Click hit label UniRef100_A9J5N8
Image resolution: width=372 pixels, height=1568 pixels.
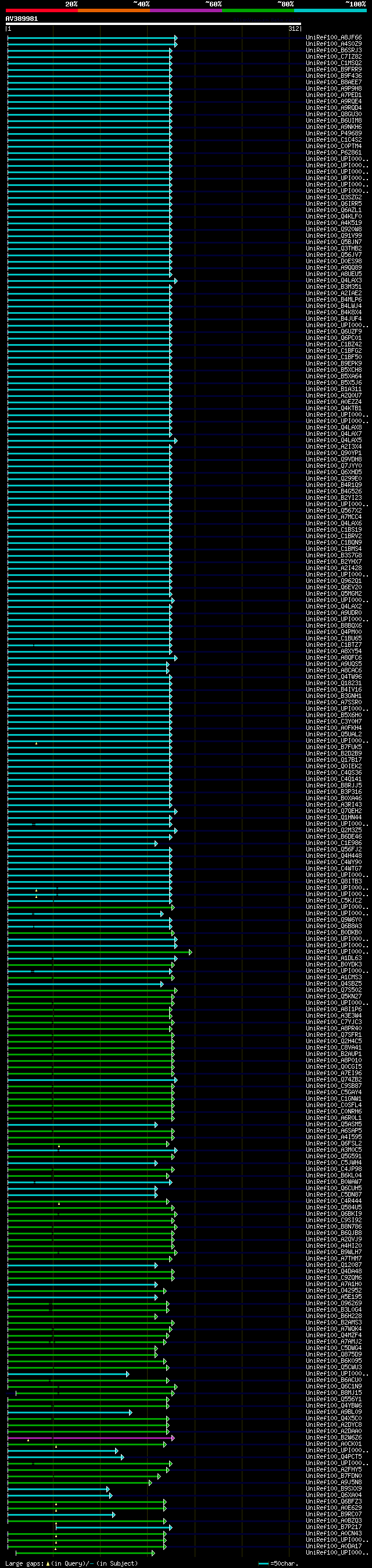coord(334,1482)
